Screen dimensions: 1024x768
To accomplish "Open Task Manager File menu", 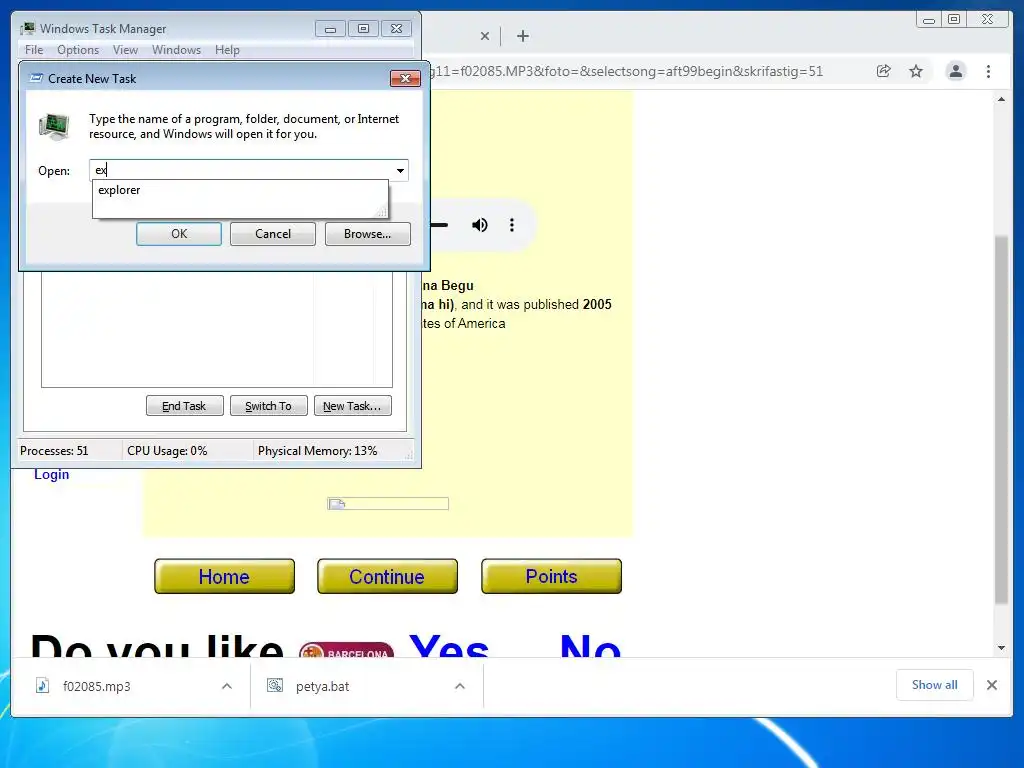I will [34, 50].
